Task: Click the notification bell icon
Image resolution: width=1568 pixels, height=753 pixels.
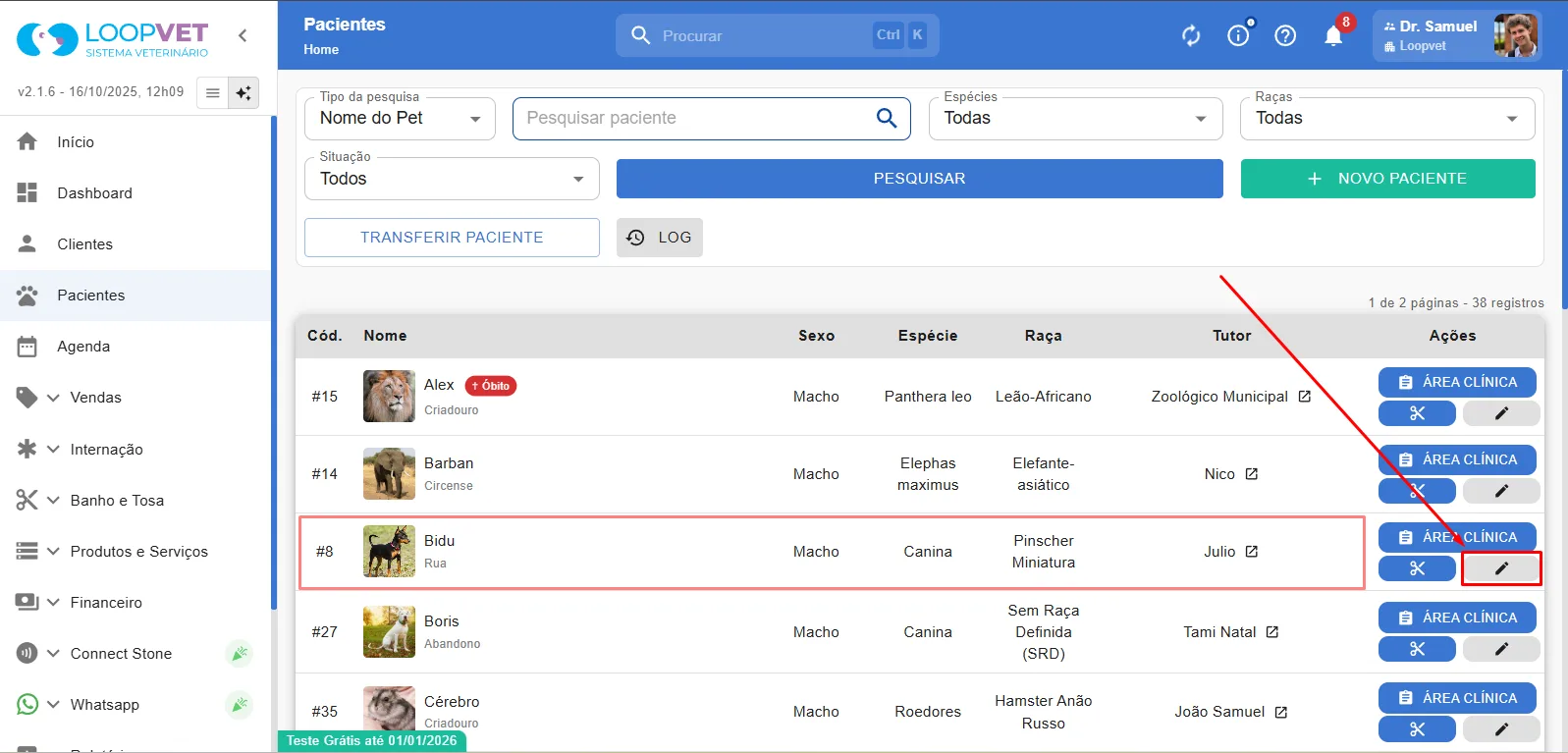Action: click(1332, 36)
